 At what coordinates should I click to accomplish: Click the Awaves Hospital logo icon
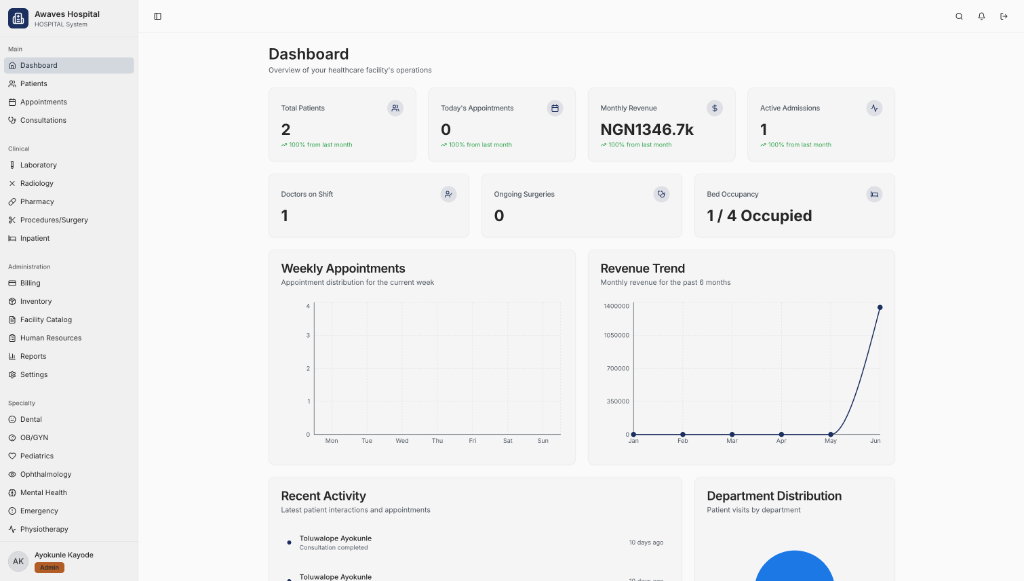(x=18, y=18)
